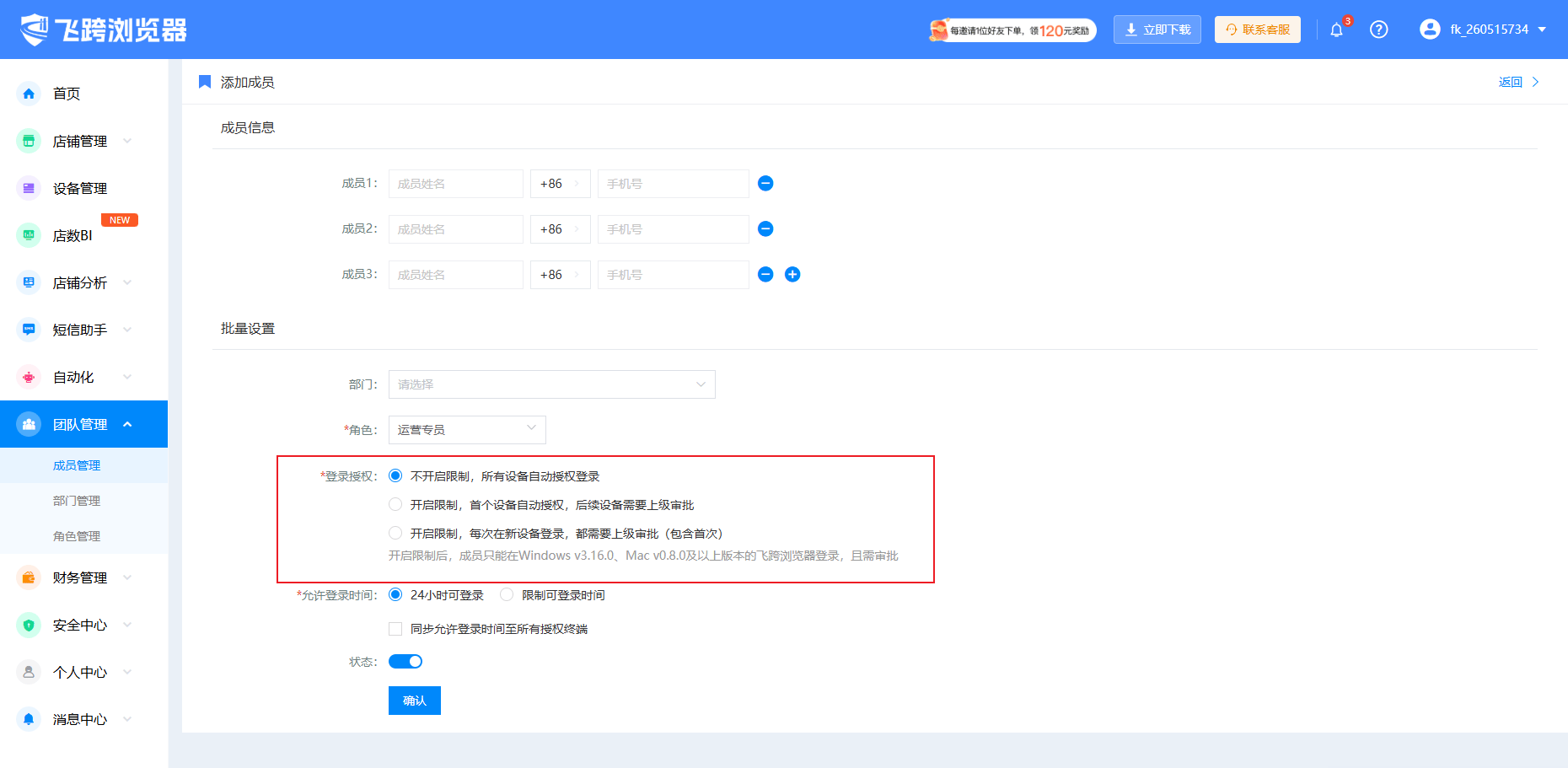Viewport: 1568px width, 768px height.
Task: Open member 1 country code +86 dropdown
Action: click(x=561, y=184)
